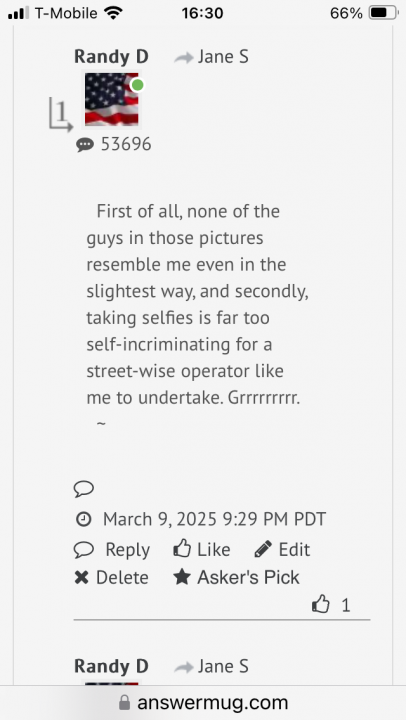Click the Edit text button
Image resolution: width=406 pixels, height=720 pixels.
click(294, 549)
